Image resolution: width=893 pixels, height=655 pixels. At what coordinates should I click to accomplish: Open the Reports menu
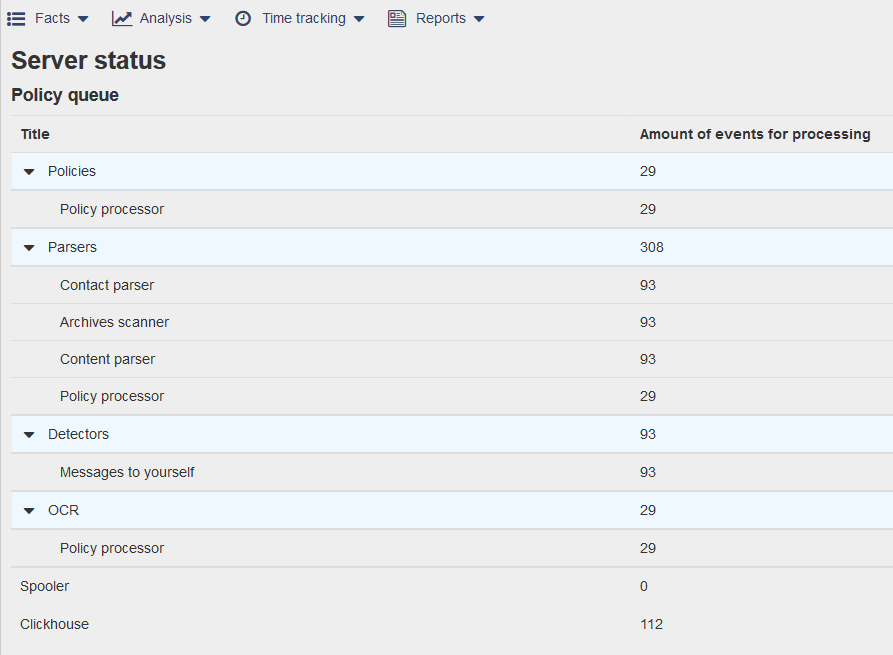coord(441,18)
